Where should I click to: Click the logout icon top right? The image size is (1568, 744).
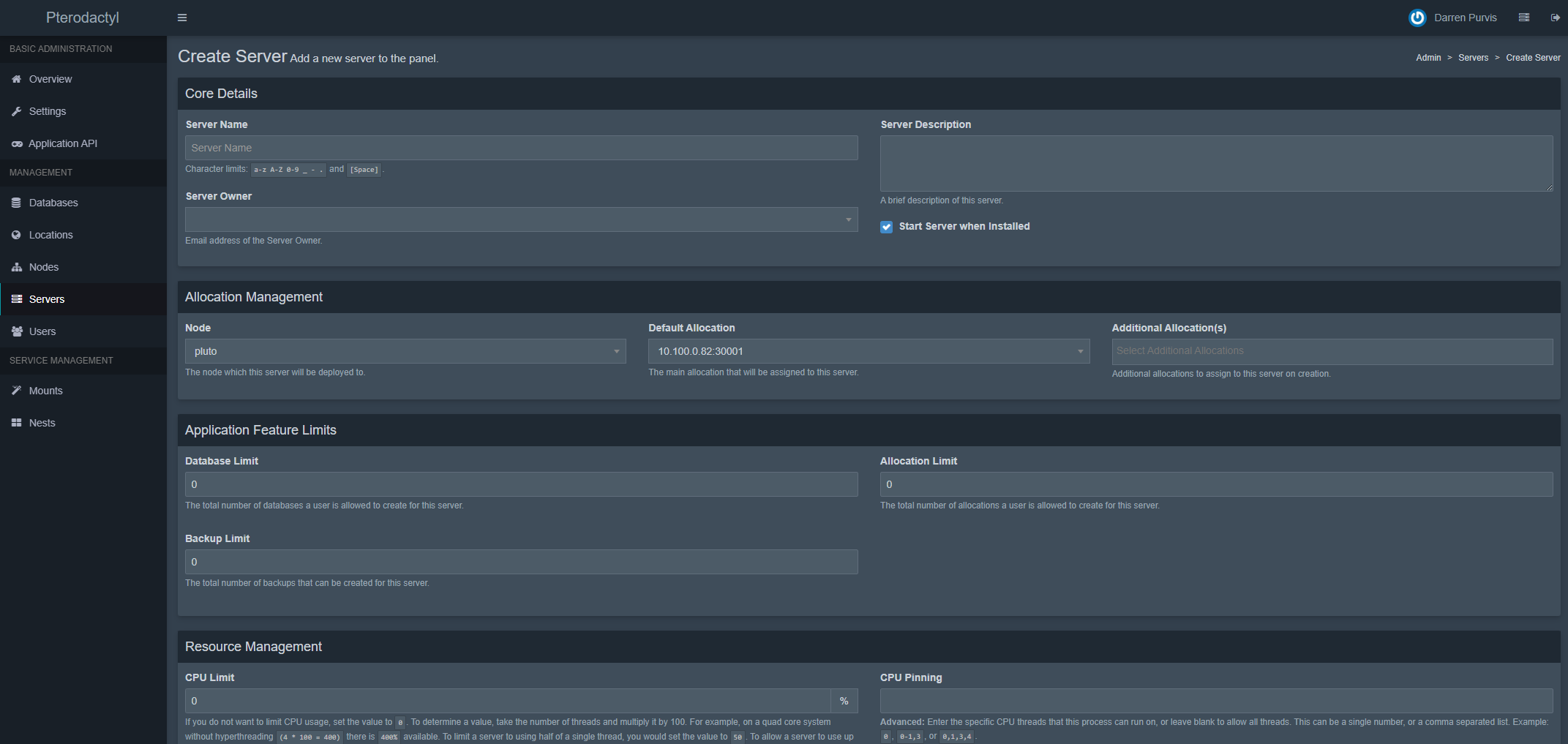coord(1556,17)
